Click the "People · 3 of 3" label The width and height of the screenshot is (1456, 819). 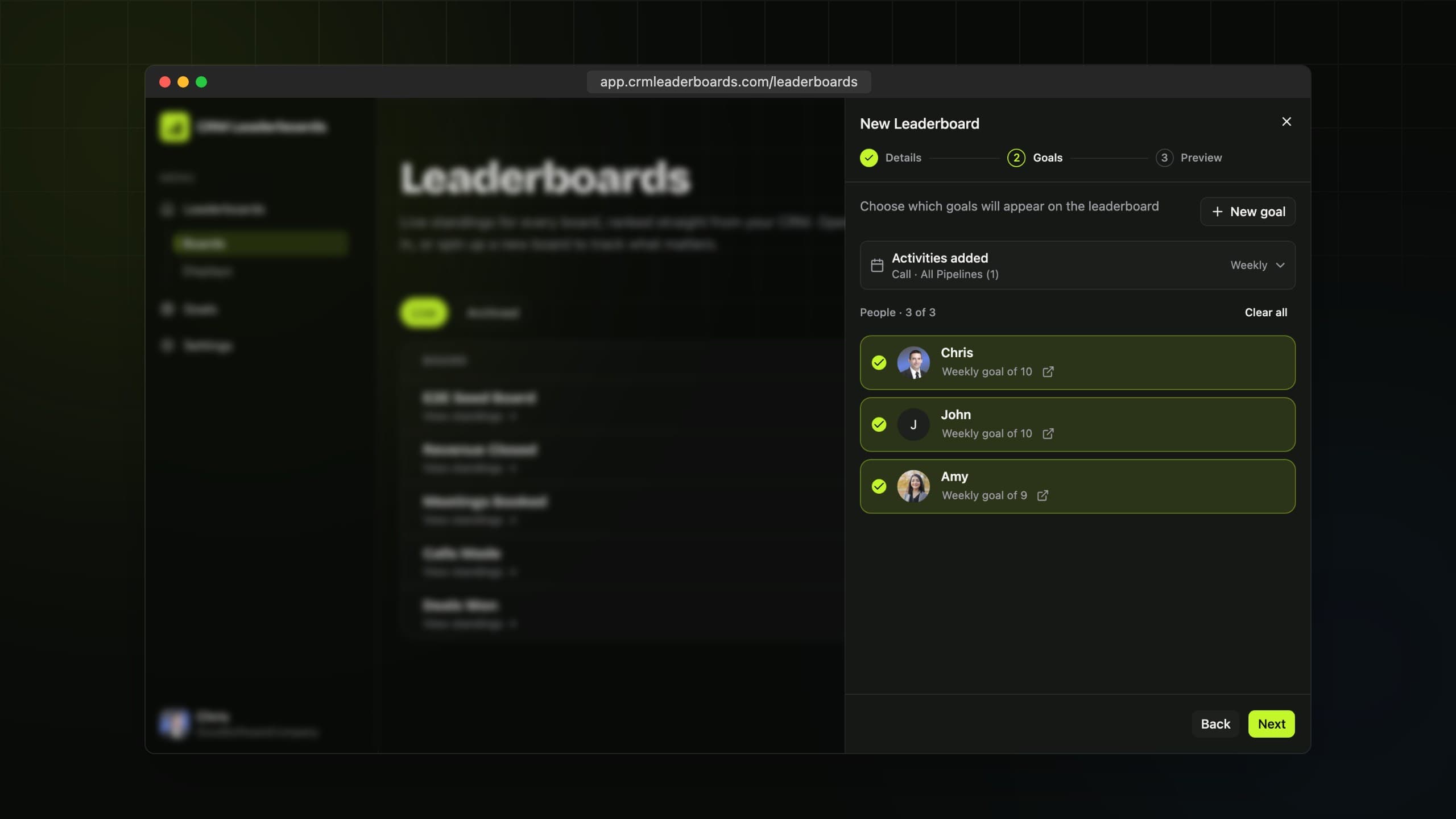pyautogui.click(x=897, y=312)
